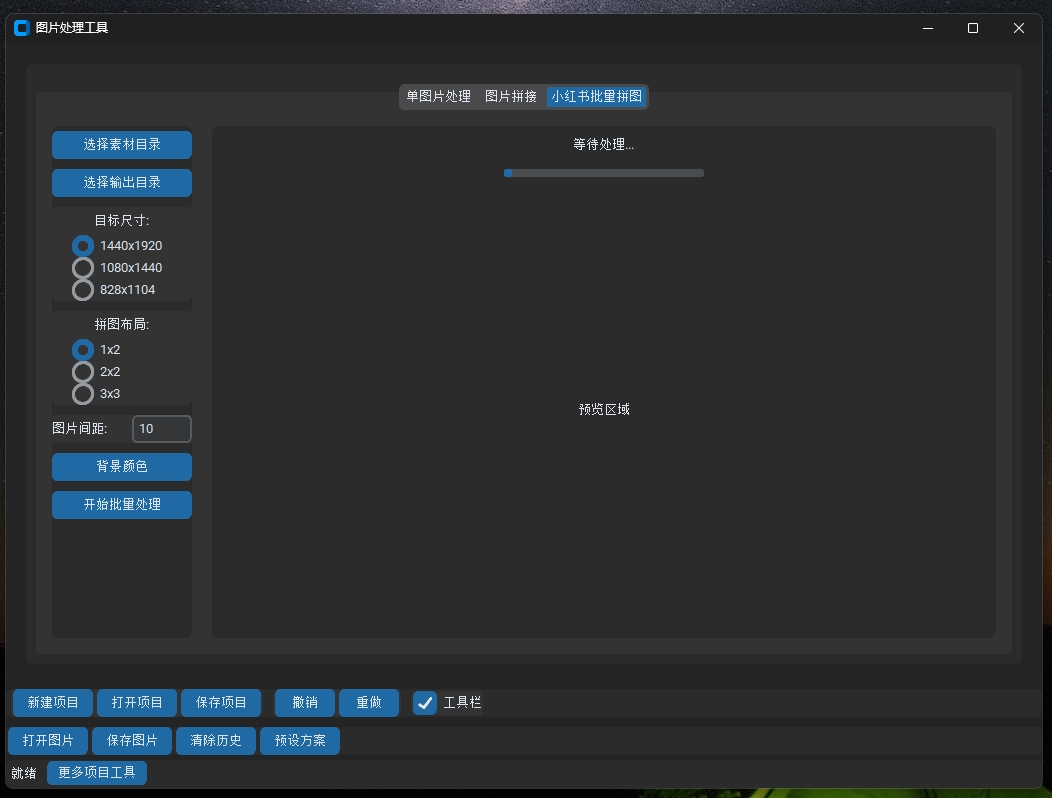Click 选择输出目录 button
Image resolution: width=1052 pixels, height=798 pixels.
coord(122,183)
